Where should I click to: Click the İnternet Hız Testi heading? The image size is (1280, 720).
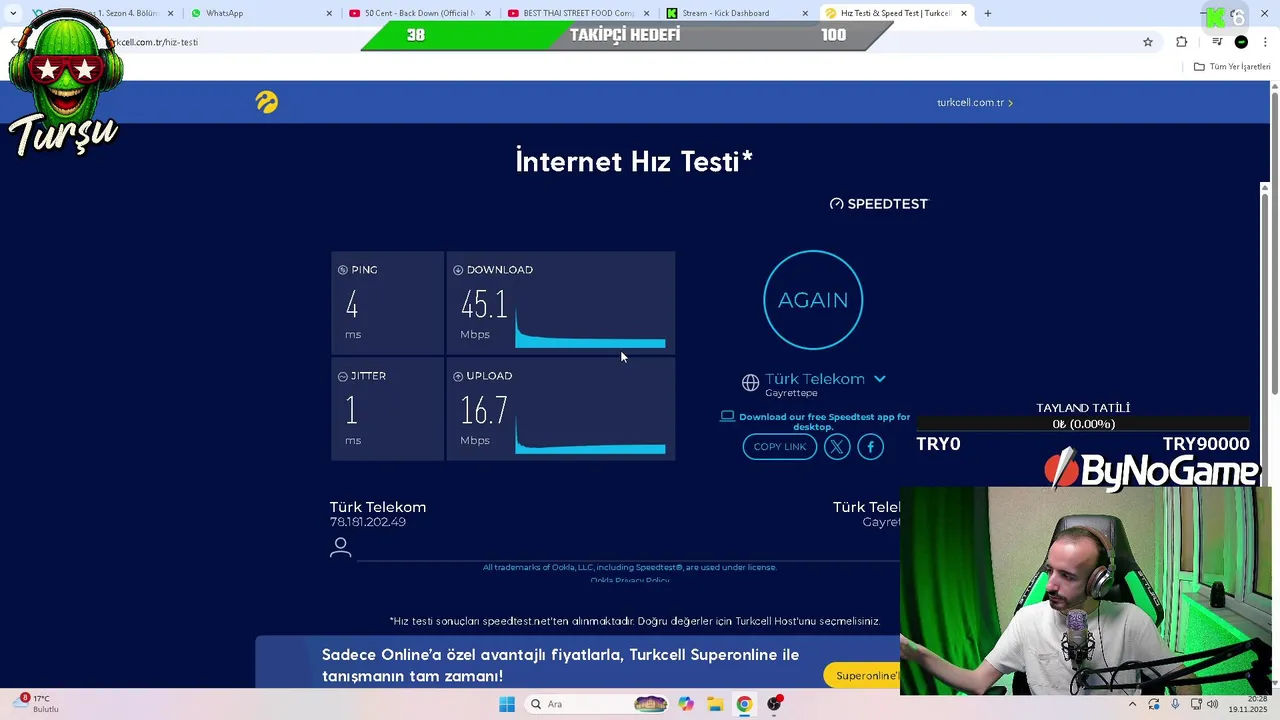(x=634, y=161)
